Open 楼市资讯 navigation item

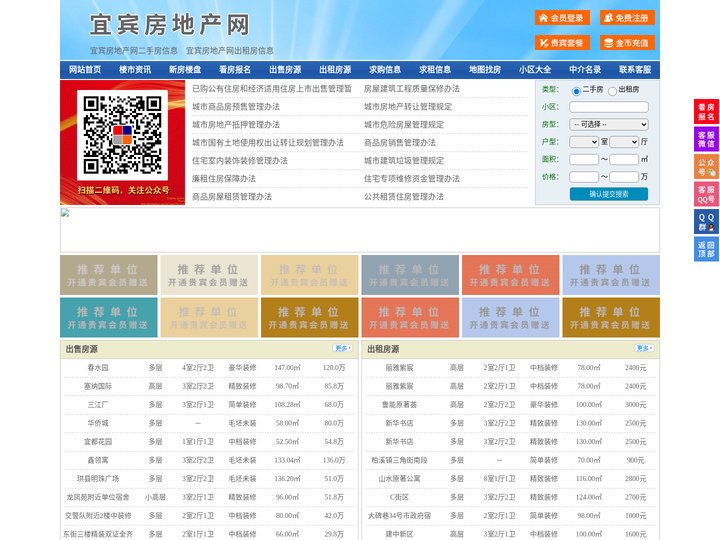click(x=135, y=70)
